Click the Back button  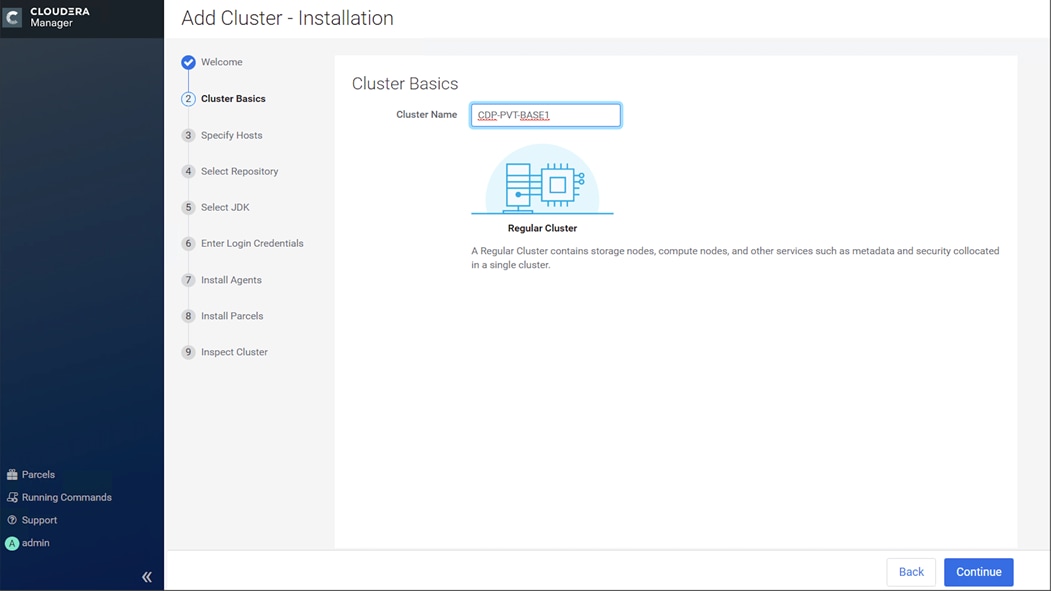911,572
